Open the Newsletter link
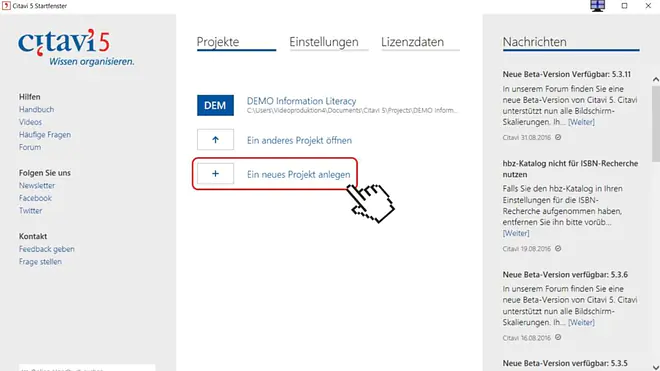The height and width of the screenshot is (371, 660). (x=37, y=186)
